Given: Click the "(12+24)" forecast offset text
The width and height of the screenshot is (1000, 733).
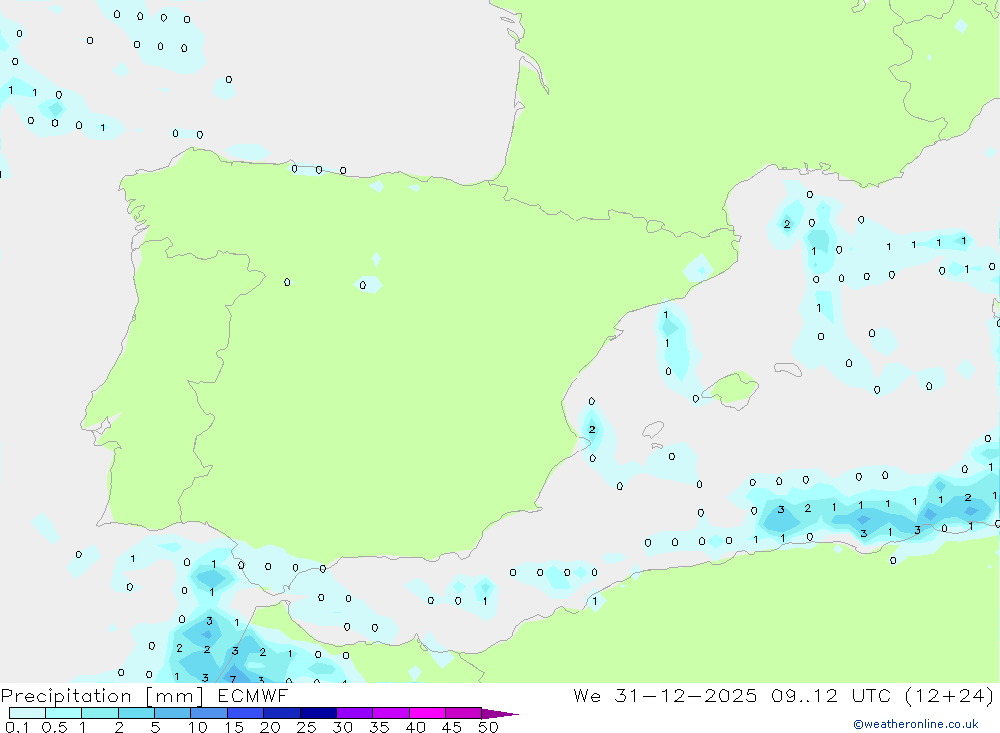Looking at the screenshot, I should 949,695.
